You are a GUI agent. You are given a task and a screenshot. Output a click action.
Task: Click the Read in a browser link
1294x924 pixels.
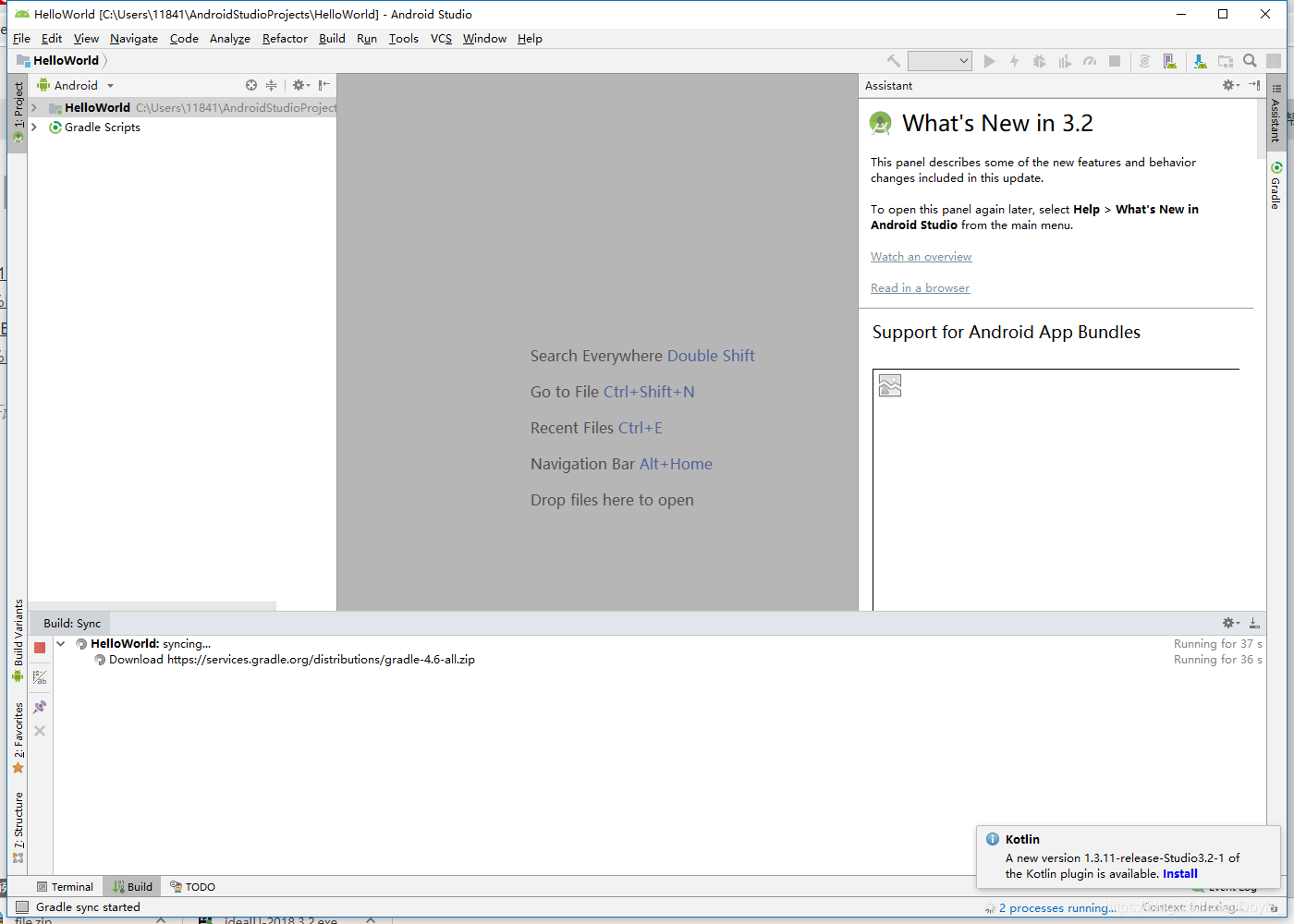point(920,288)
